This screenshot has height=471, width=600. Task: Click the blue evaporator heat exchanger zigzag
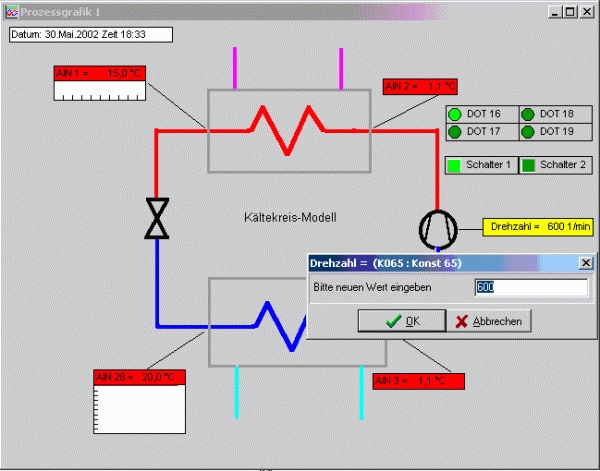(x=282, y=326)
